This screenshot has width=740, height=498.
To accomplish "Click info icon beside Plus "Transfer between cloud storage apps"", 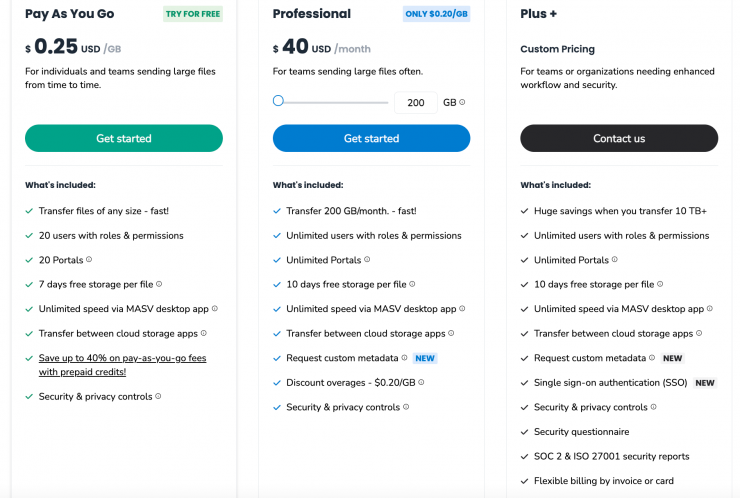I will tap(700, 334).
